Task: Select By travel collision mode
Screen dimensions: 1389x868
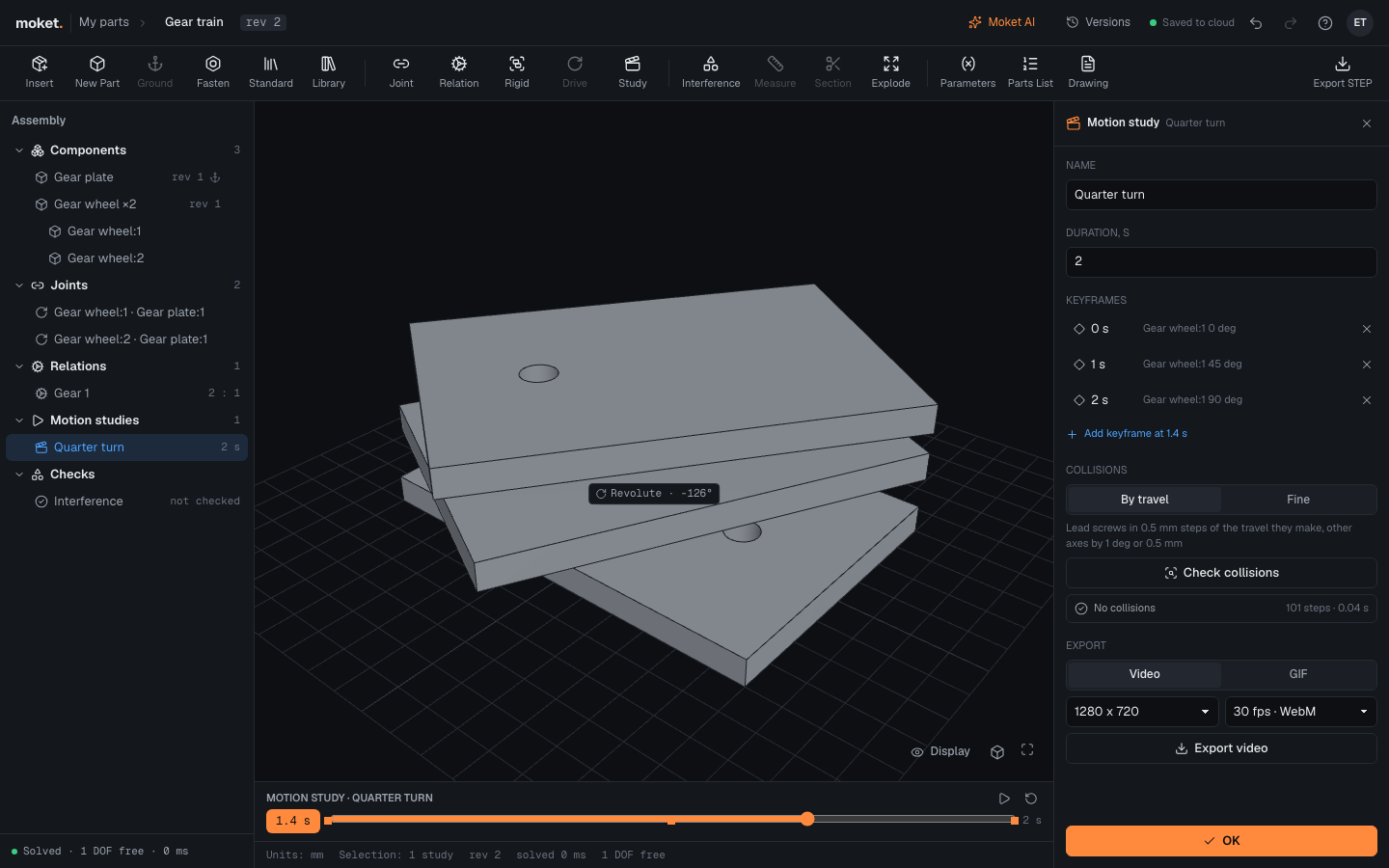Action: point(1145,500)
